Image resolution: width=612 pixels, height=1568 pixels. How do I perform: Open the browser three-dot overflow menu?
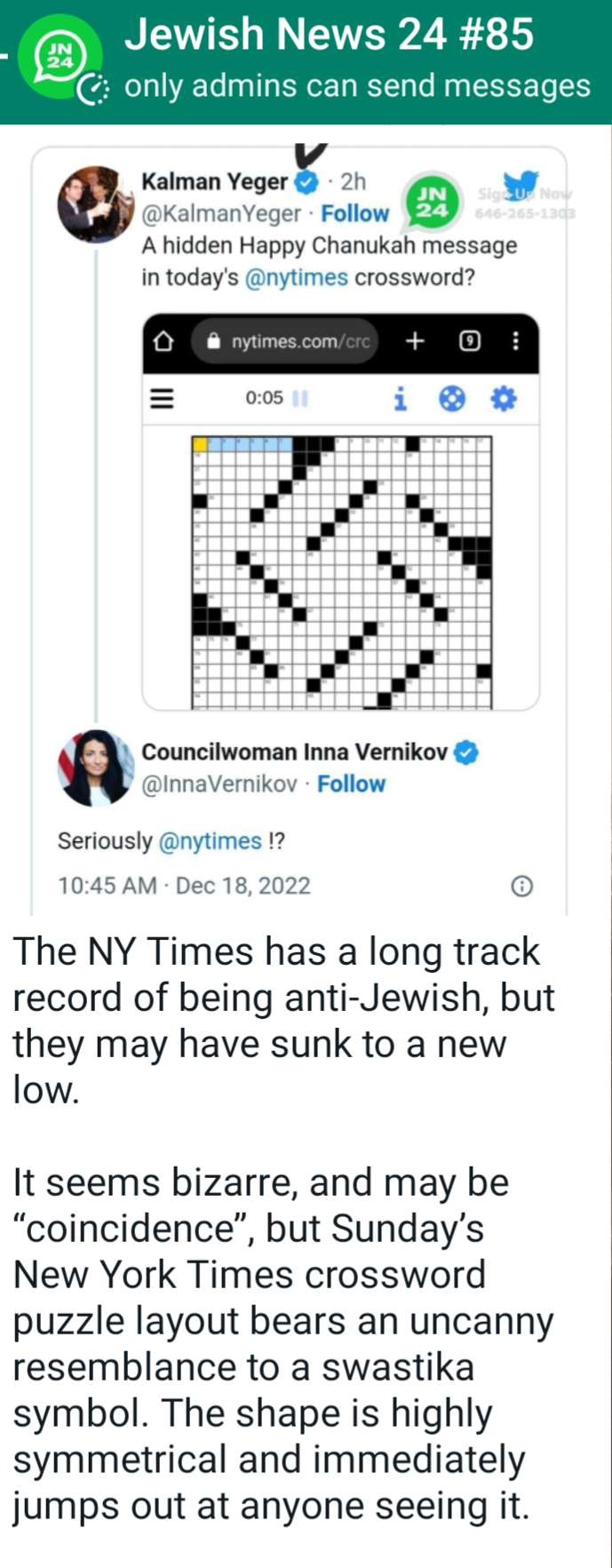tap(515, 342)
